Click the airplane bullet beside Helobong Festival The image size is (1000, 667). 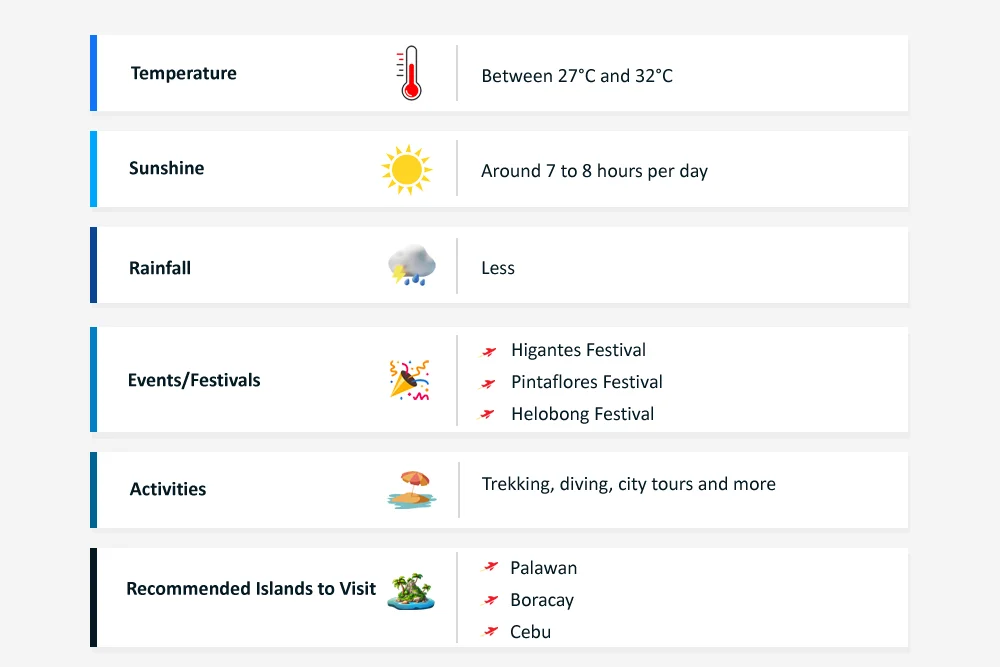pos(489,414)
